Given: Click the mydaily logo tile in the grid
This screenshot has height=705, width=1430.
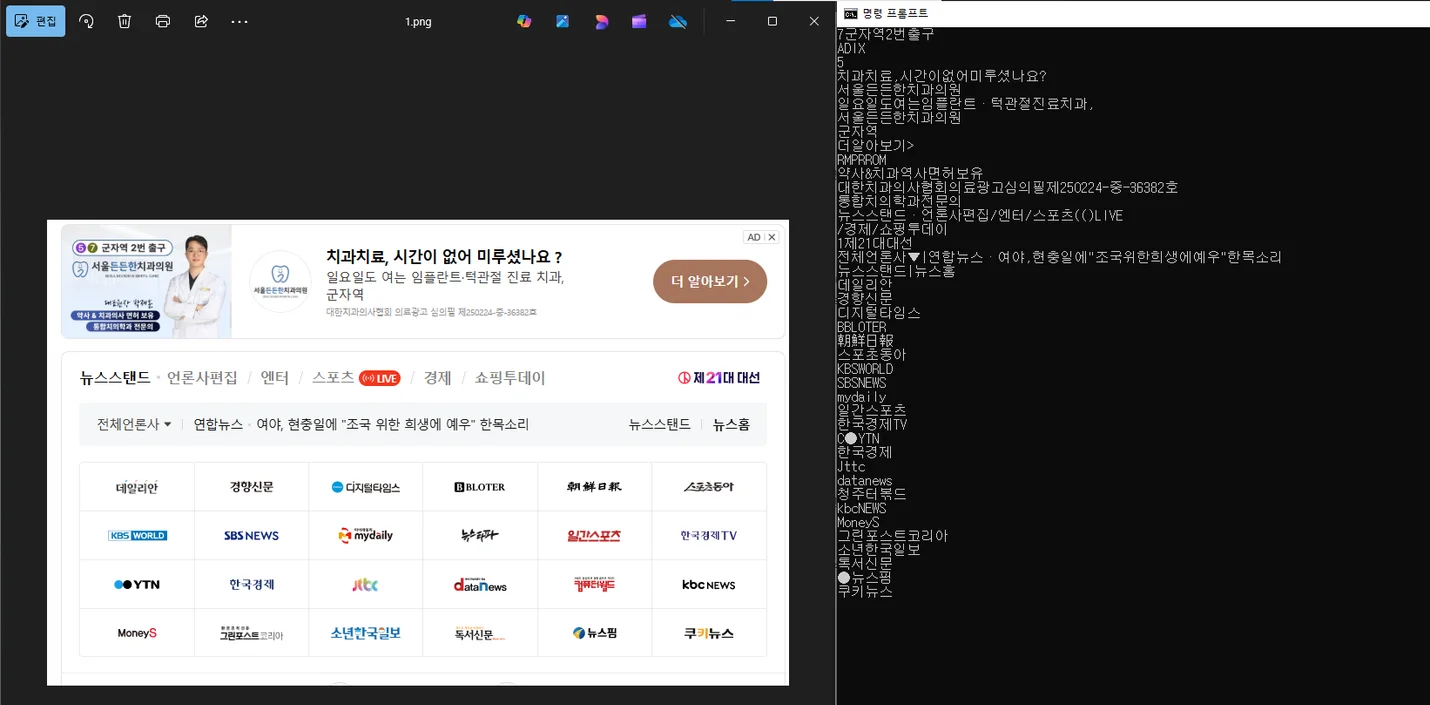Looking at the screenshot, I should coord(366,536).
